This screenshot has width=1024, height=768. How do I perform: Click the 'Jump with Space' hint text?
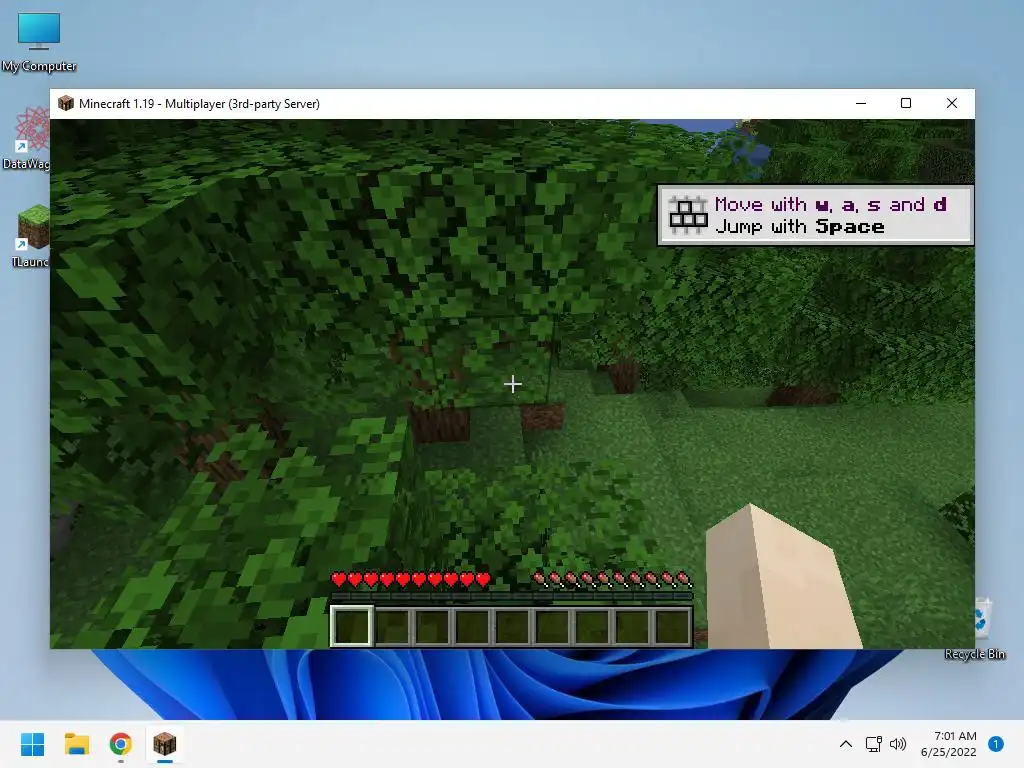799,227
